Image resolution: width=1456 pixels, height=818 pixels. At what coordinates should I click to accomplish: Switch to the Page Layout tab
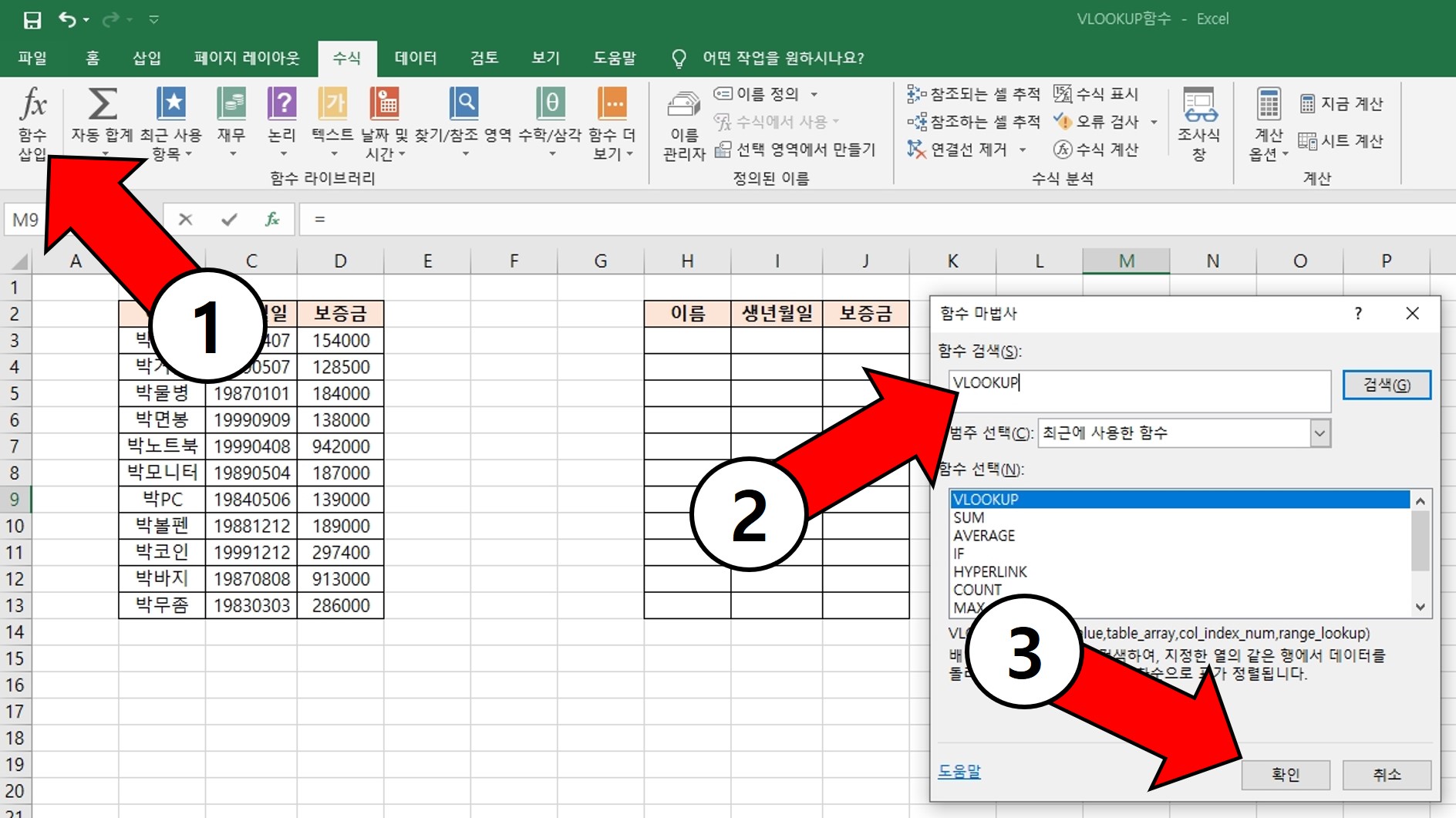point(247,58)
